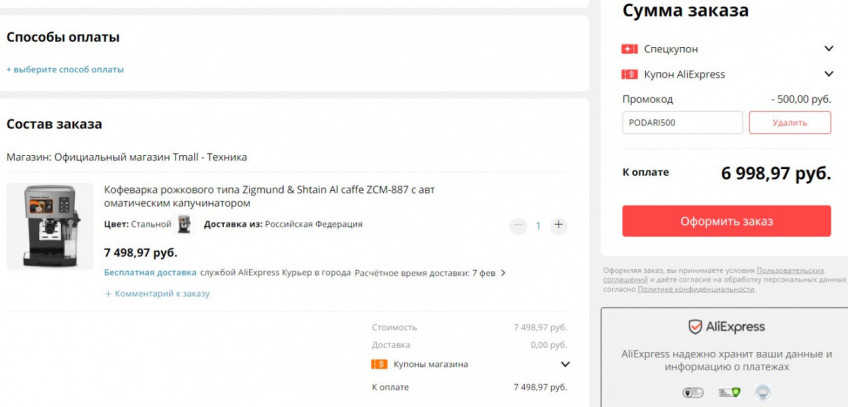The height and width of the screenshot is (407, 848).
Task: Expand the Купоны магазина dropdown
Action: pyautogui.click(x=564, y=365)
